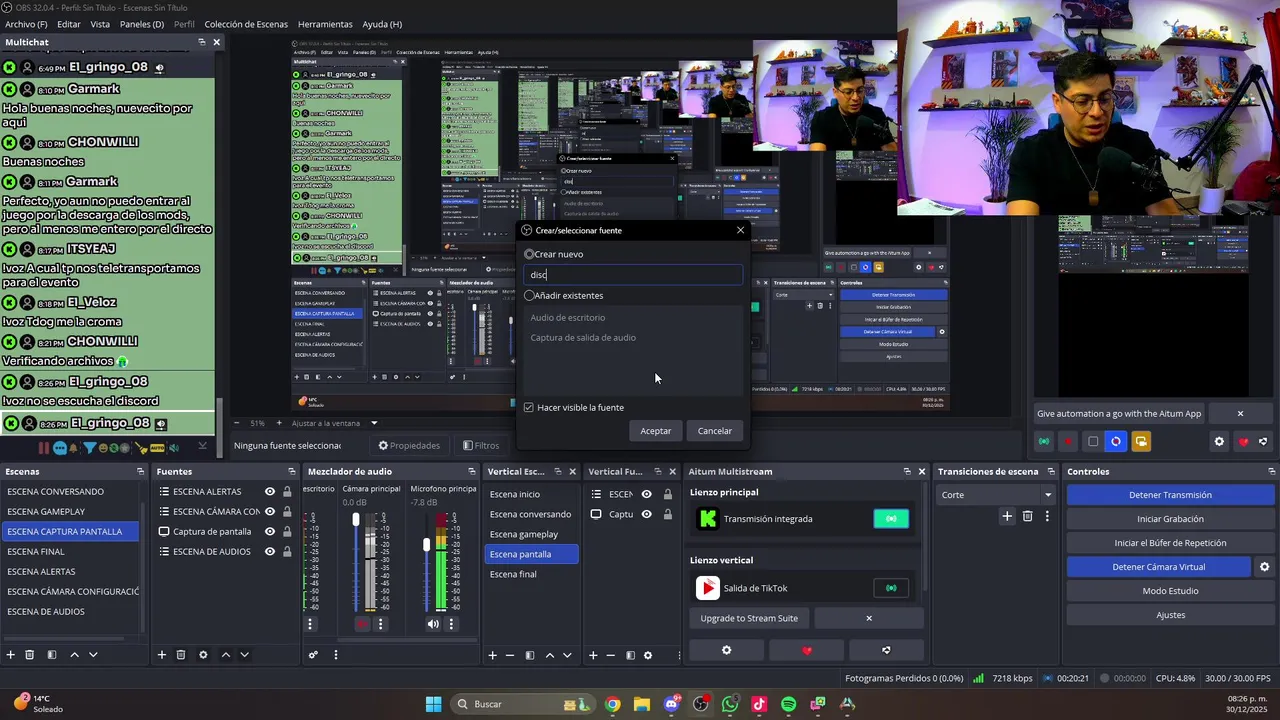Click Aceptar in Crear/seleccionar fuente dialog
The height and width of the screenshot is (720, 1280).
[656, 431]
